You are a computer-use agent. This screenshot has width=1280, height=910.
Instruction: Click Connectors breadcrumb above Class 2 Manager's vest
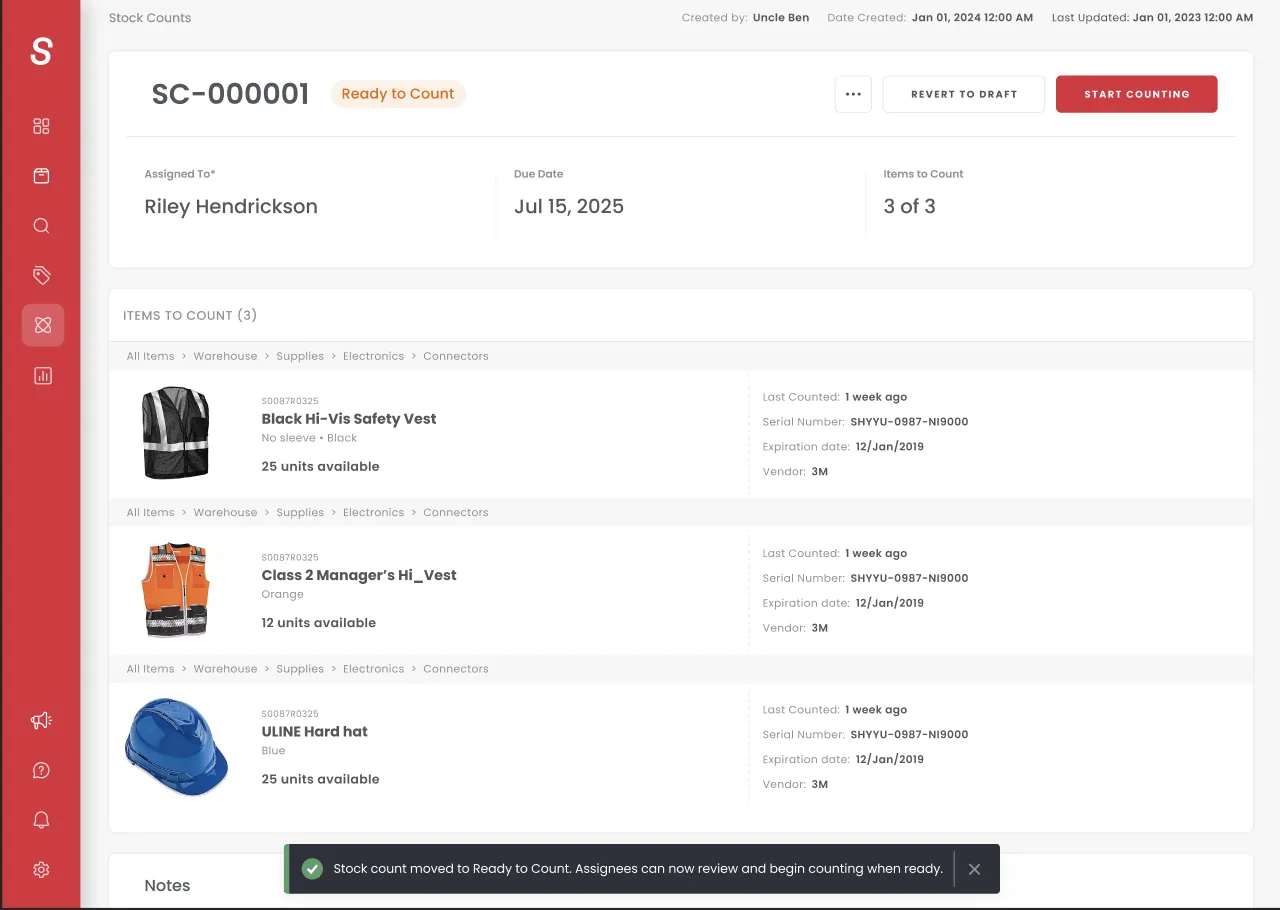pos(456,512)
